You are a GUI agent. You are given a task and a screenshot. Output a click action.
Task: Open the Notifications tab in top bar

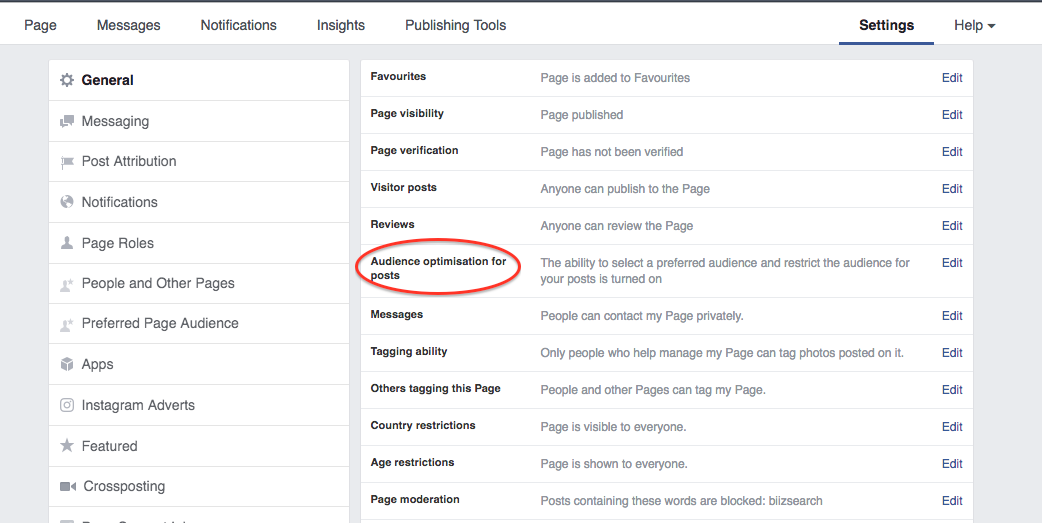(x=239, y=25)
